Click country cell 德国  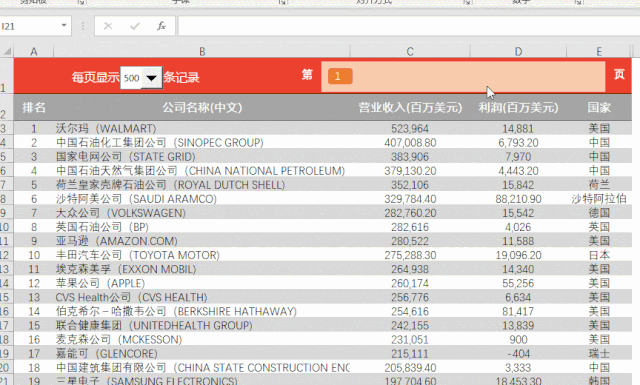[599, 213]
